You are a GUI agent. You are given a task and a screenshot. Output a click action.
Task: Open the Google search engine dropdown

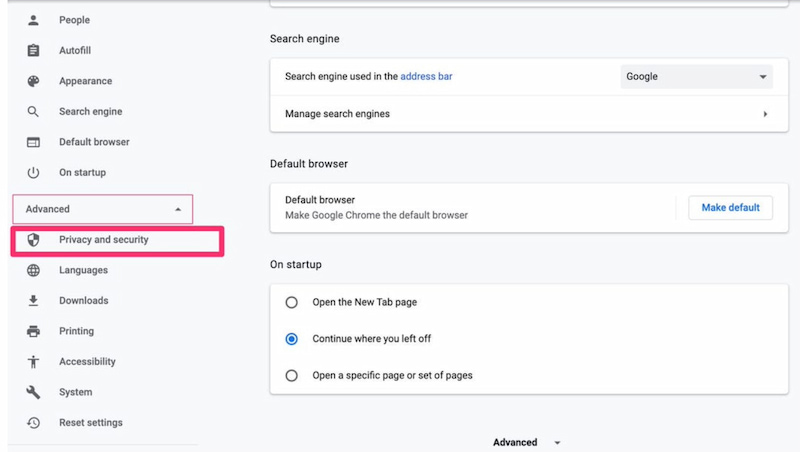(696, 77)
